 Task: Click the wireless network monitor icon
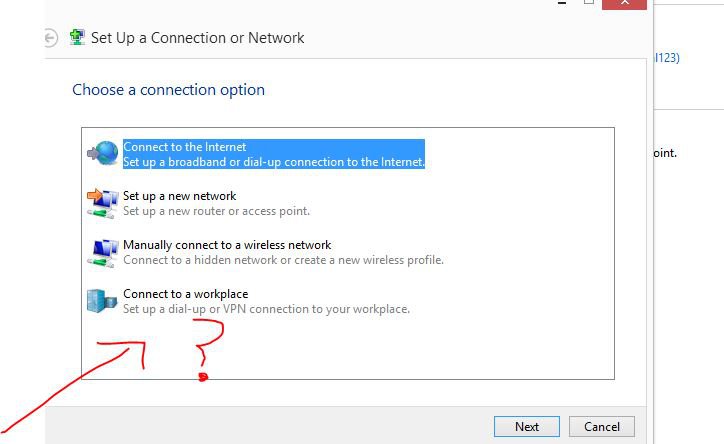[102, 250]
